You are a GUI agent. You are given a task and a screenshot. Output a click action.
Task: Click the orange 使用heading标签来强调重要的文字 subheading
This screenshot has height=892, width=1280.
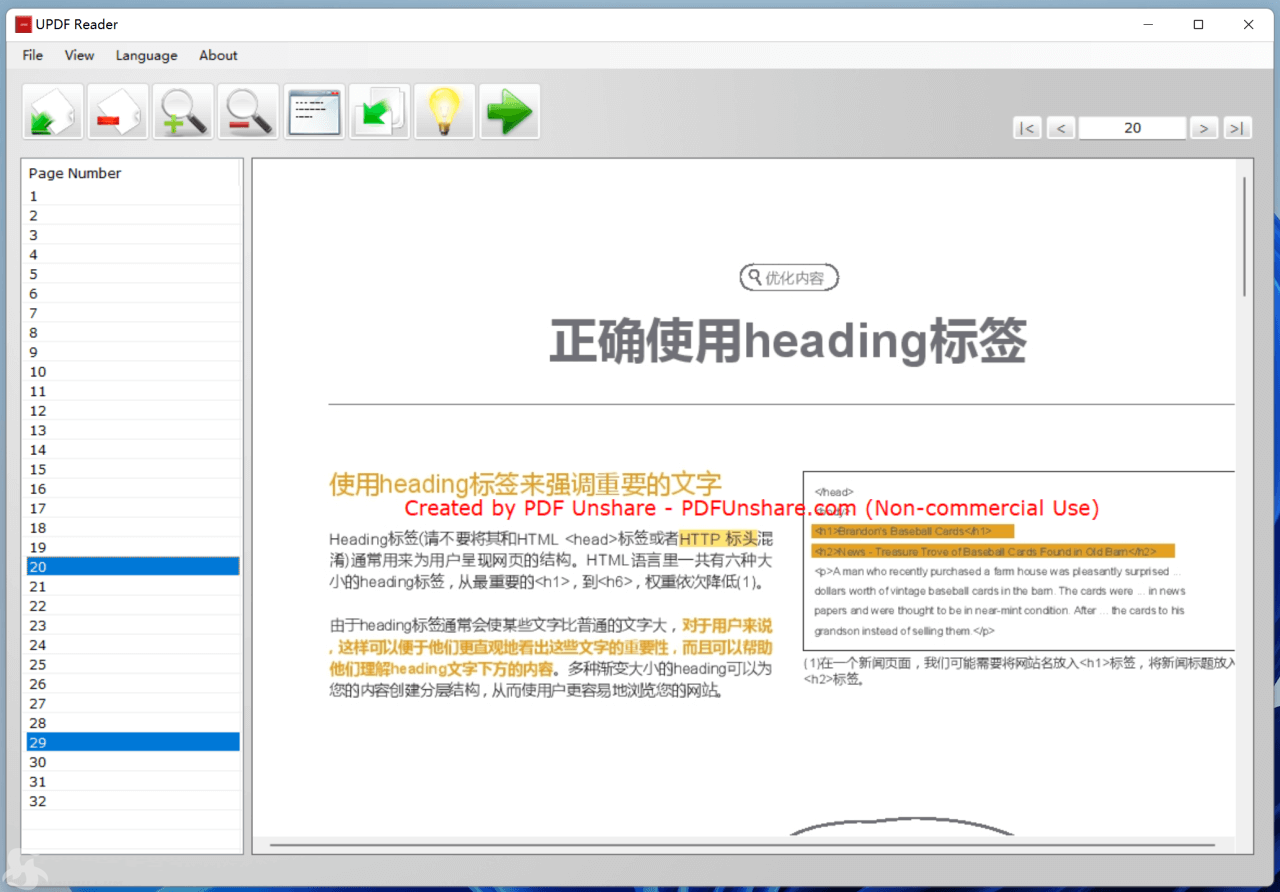(526, 484)
